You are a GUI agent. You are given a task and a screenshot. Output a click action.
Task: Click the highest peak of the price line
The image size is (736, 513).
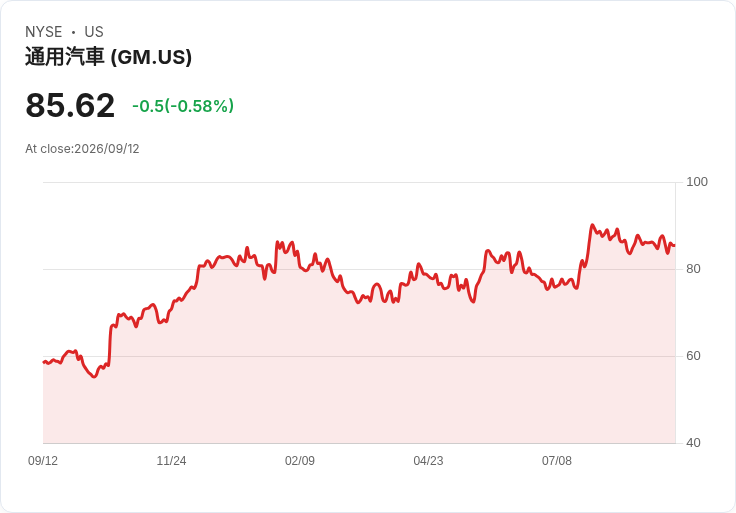(x=592, y=225)
